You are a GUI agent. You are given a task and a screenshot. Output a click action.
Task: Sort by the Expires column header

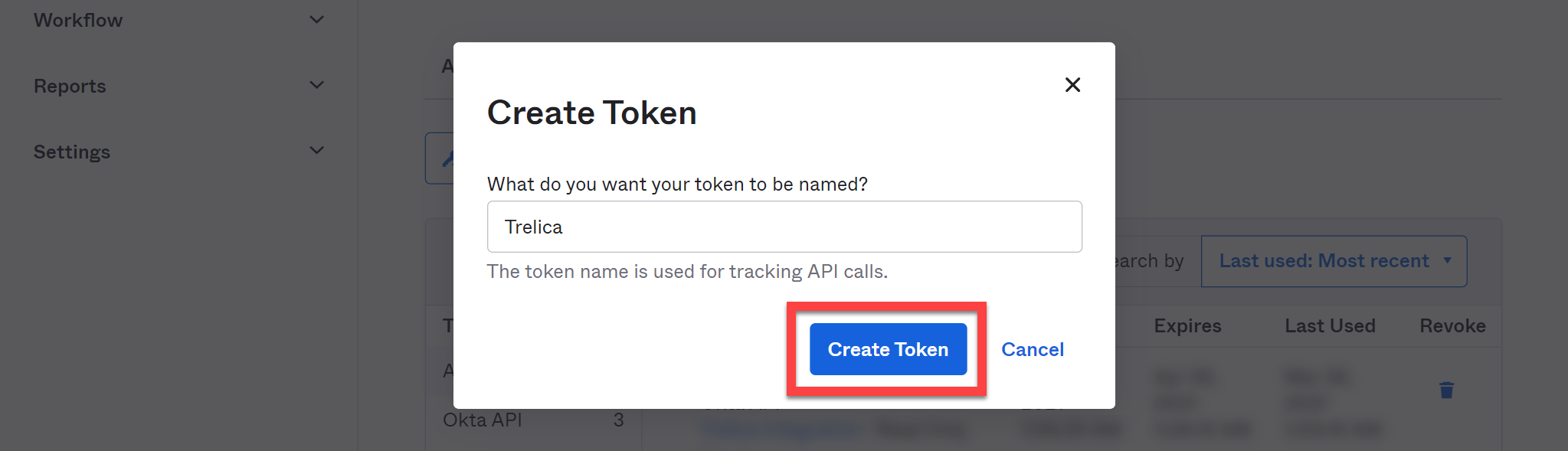[x=1187, y=326]
